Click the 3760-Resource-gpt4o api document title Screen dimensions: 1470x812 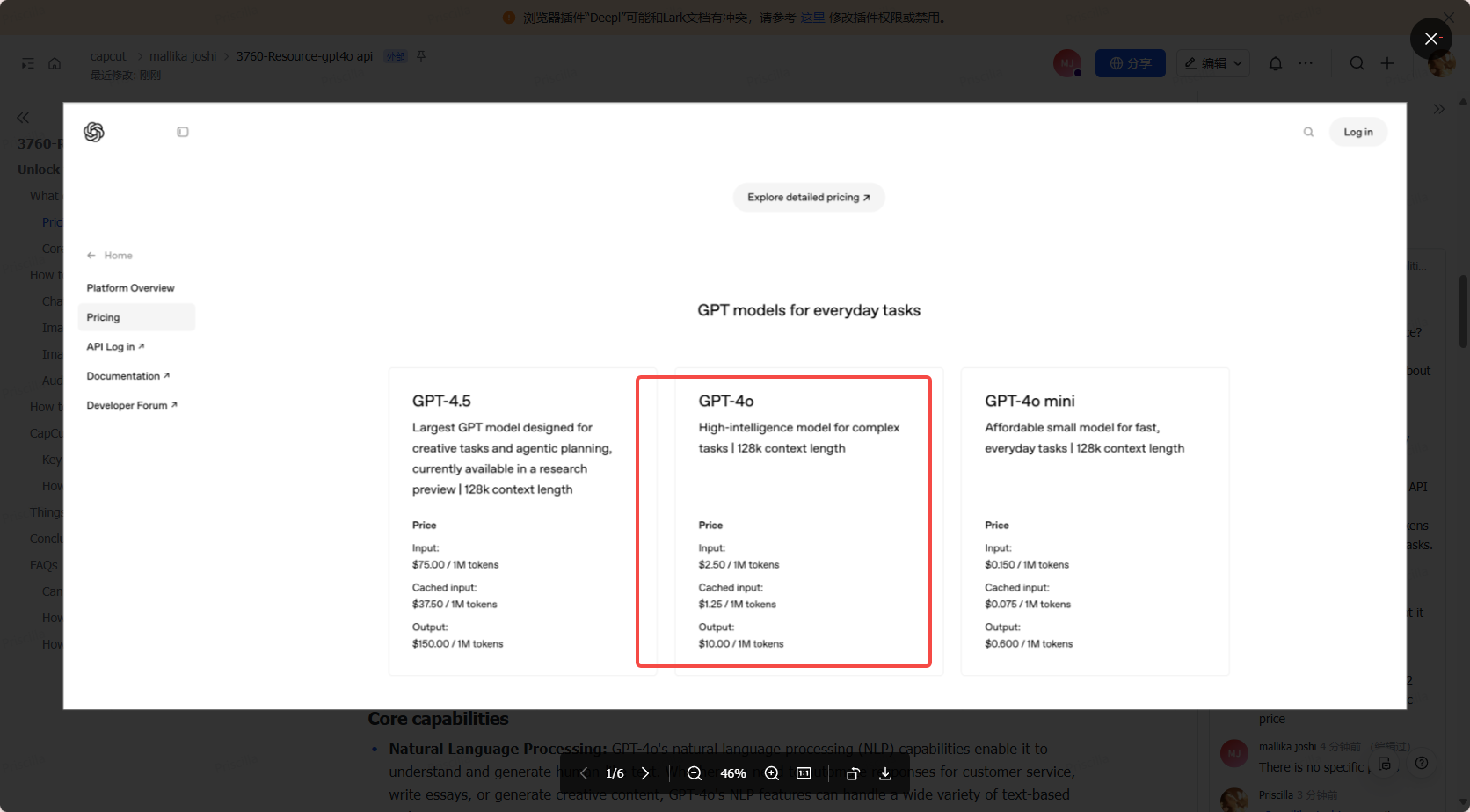point(304,56)
